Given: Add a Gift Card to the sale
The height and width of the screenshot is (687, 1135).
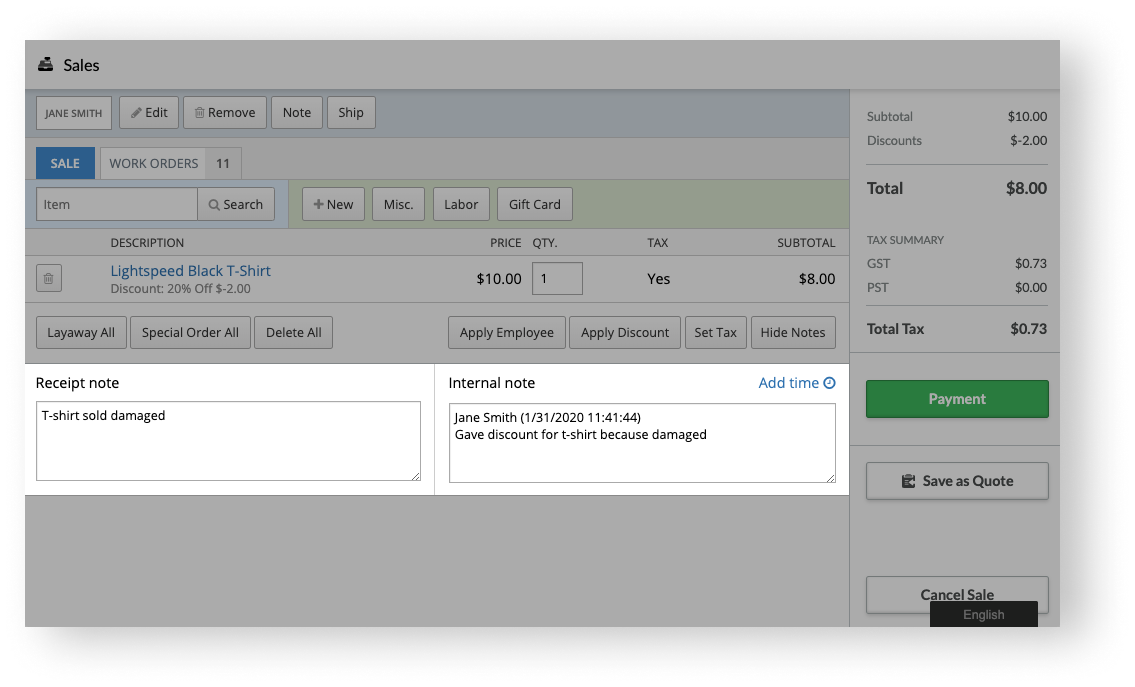Looking at the screenshot, I should [534, 203].
